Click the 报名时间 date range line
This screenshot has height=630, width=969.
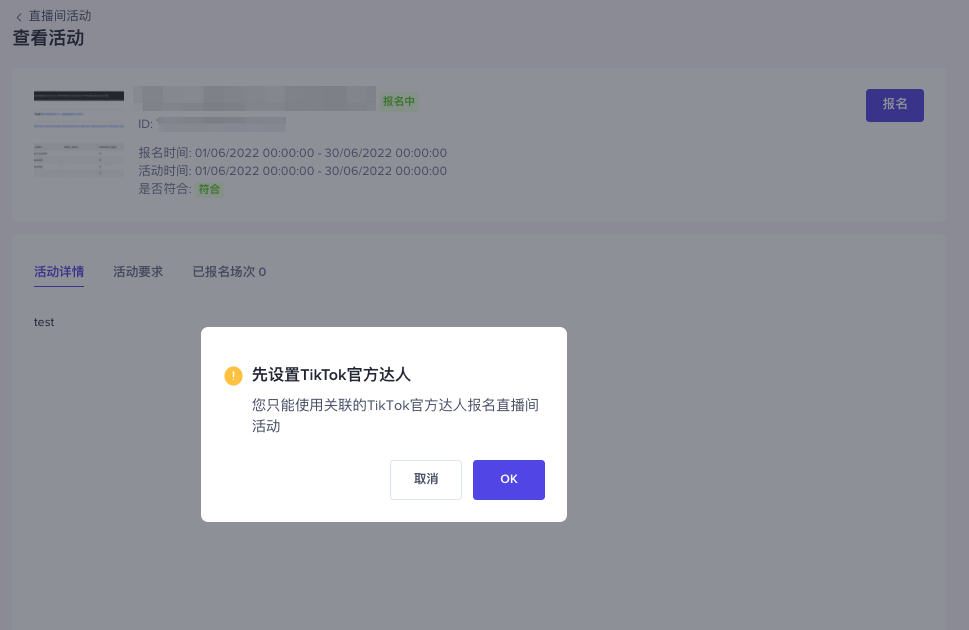(x=292, y=153)
